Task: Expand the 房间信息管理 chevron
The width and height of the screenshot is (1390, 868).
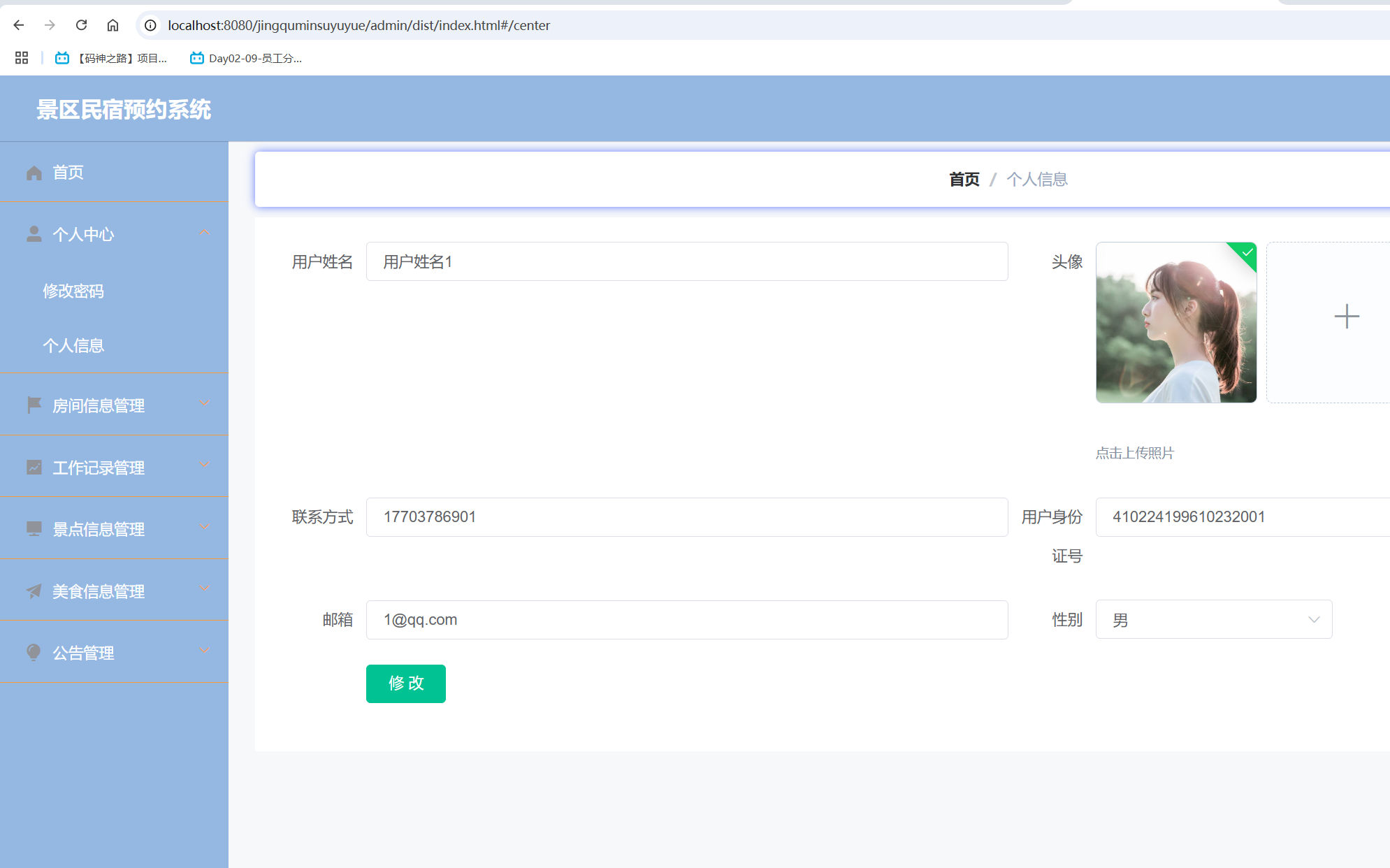Action: tap(204, 403)
